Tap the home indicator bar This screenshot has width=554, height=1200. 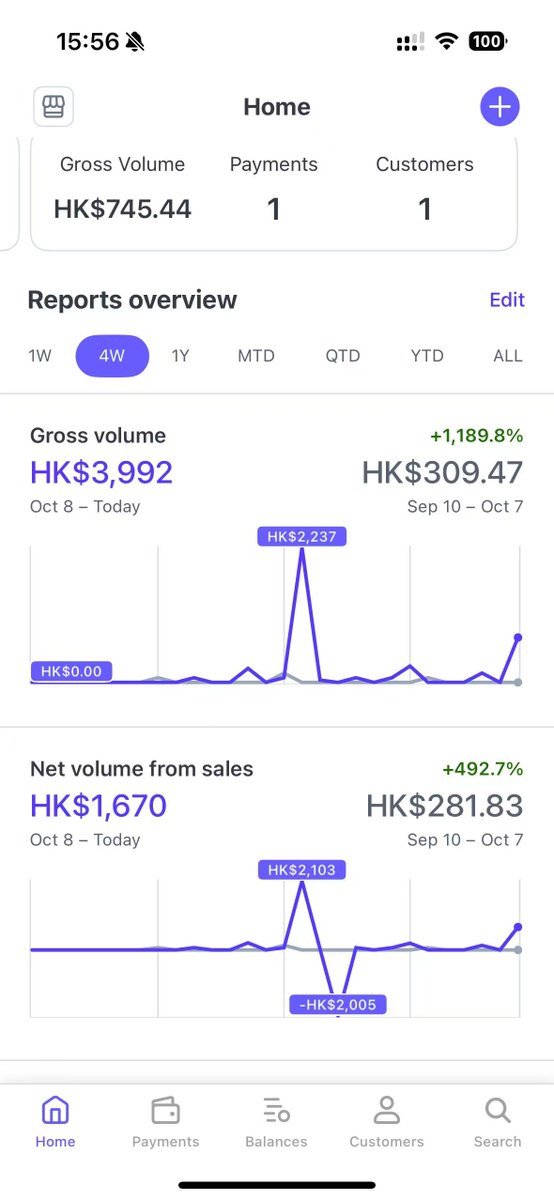coord(277,1184)
